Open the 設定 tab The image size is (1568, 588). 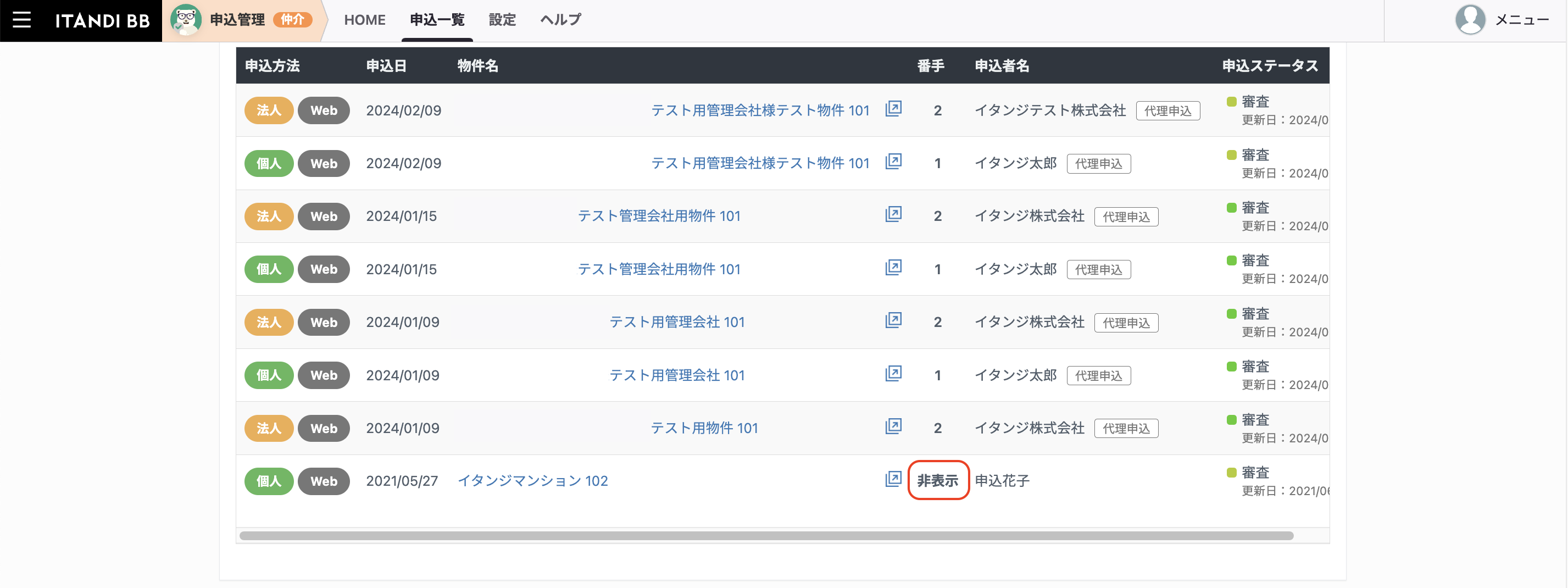(502, 20)
